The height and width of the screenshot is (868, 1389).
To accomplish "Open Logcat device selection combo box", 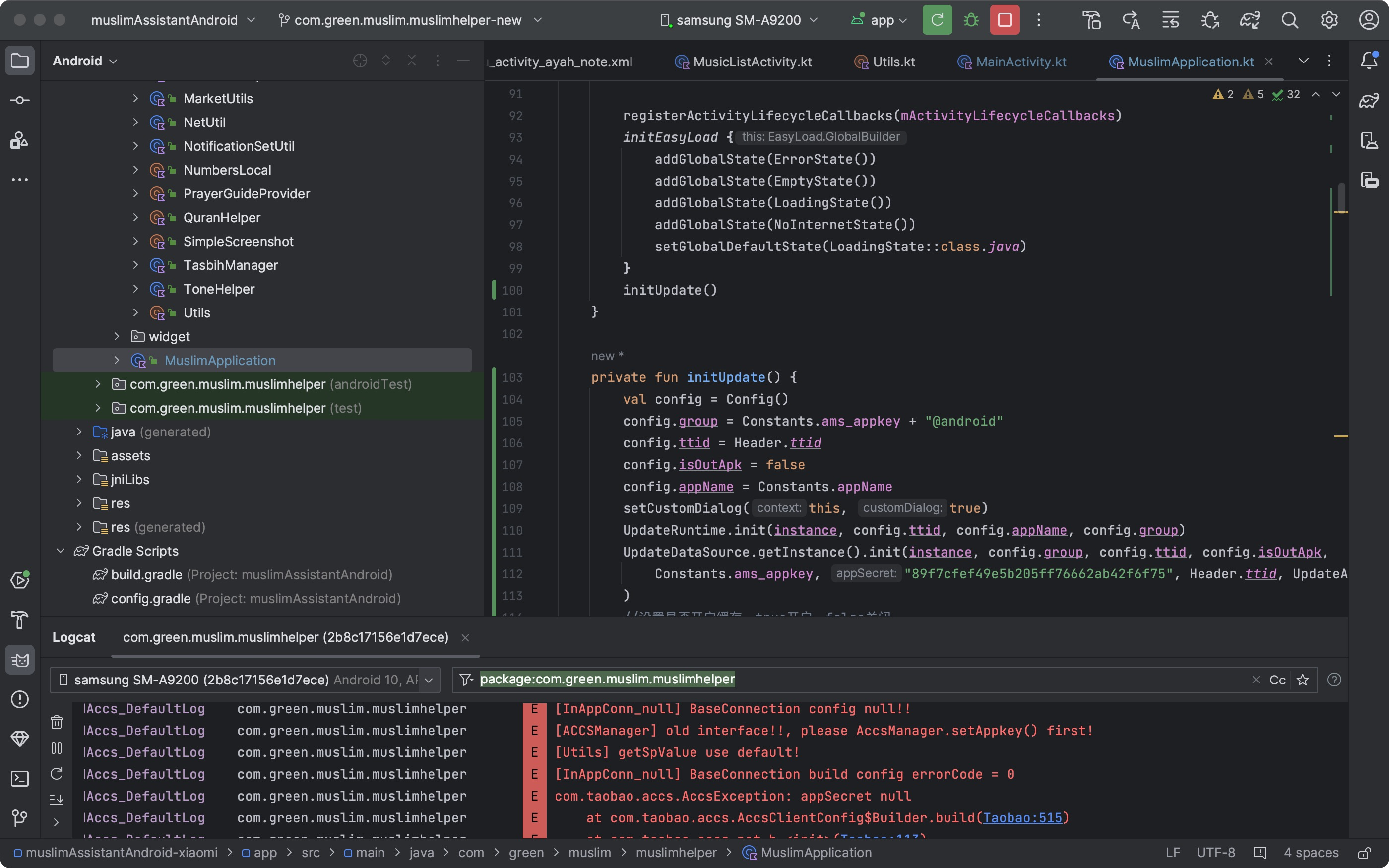I will coord(245,680).
